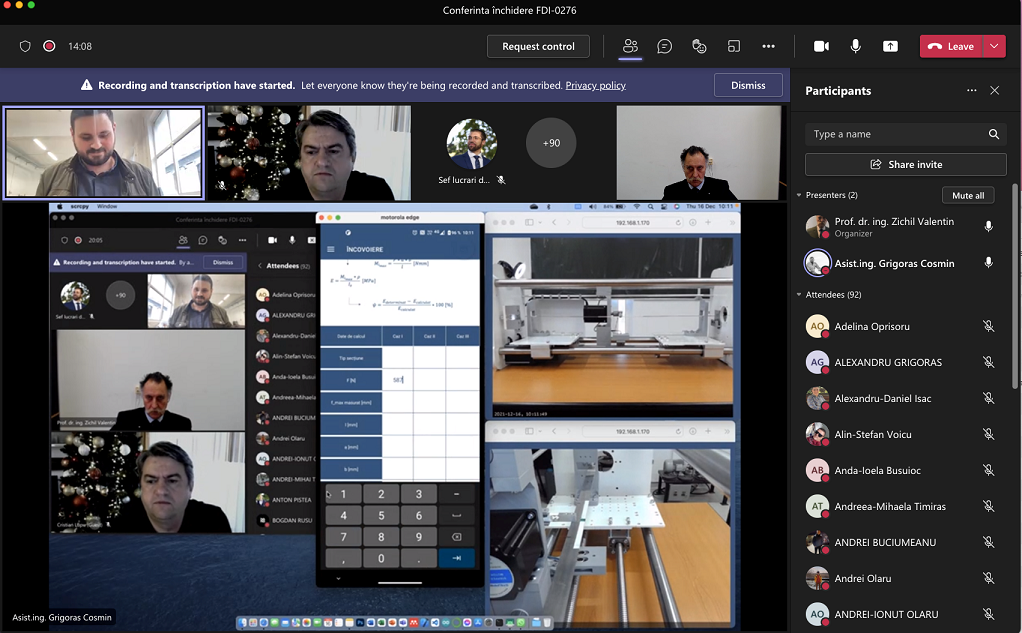
Task: Click the Mute all button
Action: [x=967, y=195]
